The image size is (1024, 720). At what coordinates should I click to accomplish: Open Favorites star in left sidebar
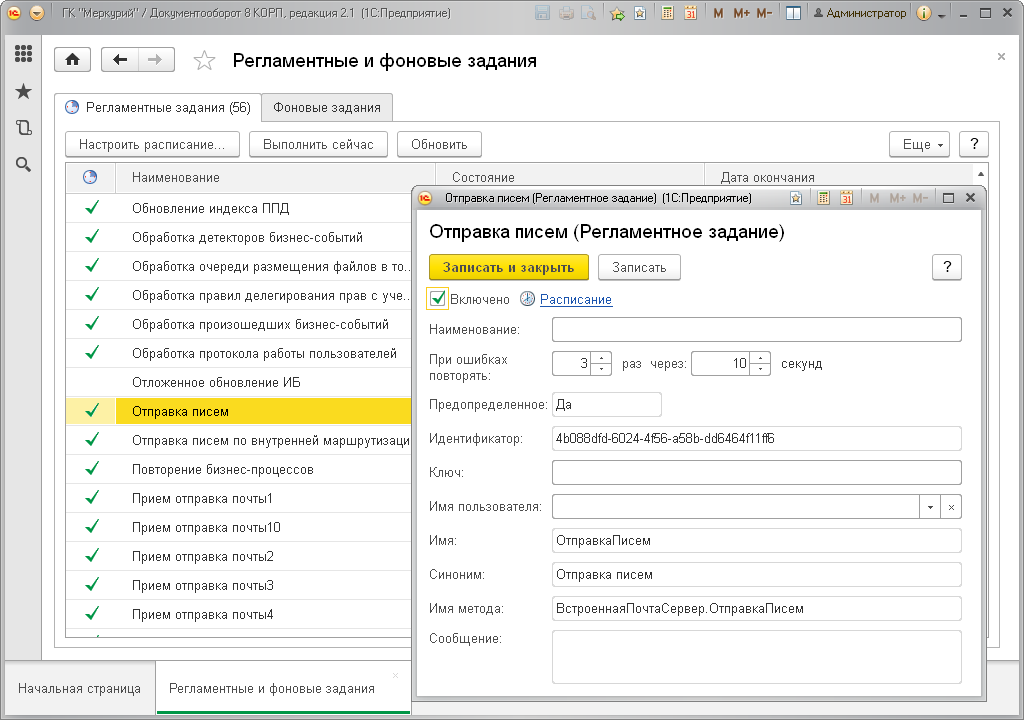click(x=24, y=91)
